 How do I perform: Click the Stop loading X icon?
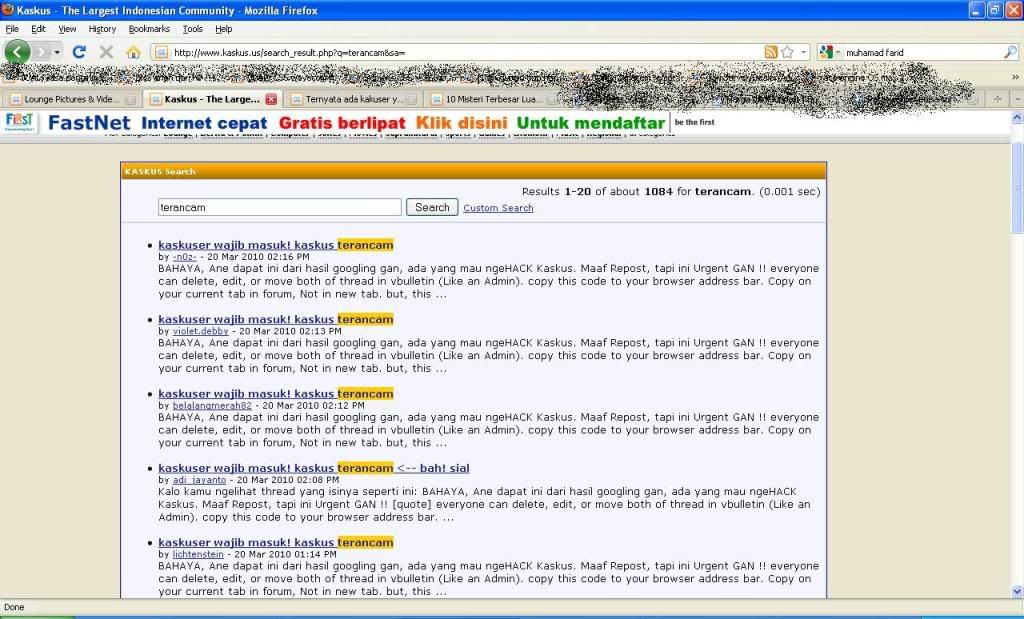click(x=106, y=52)
